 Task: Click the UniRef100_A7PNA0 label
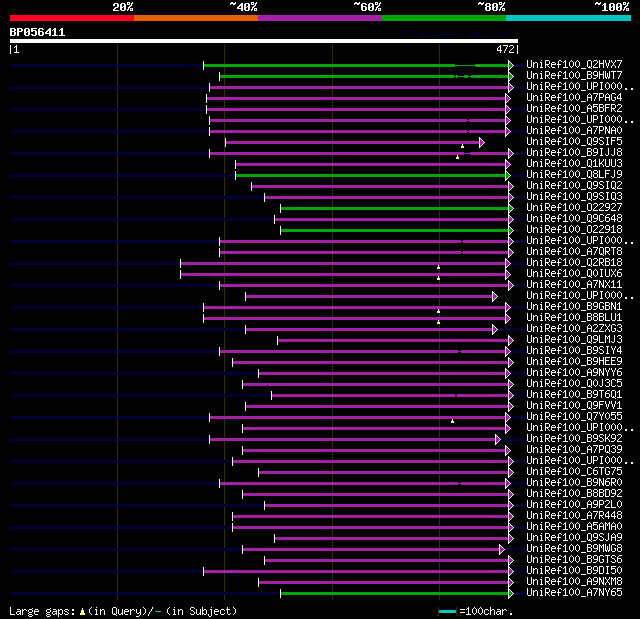tap(574, 131)
